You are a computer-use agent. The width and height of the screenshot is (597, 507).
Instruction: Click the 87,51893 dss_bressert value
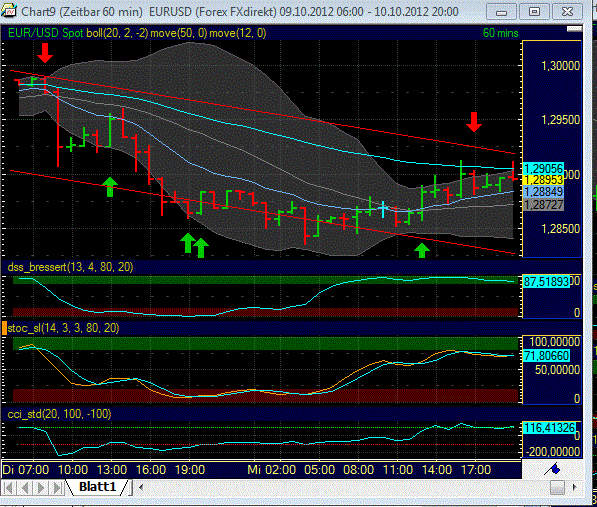click(546, 282)
